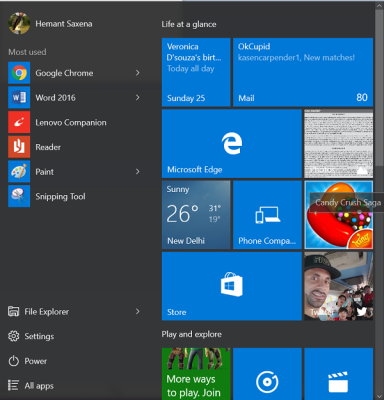Viewport: 384px width, 400px height.
Task: Launch the Candy Crush Saga tile
Action: pos(339,215)
